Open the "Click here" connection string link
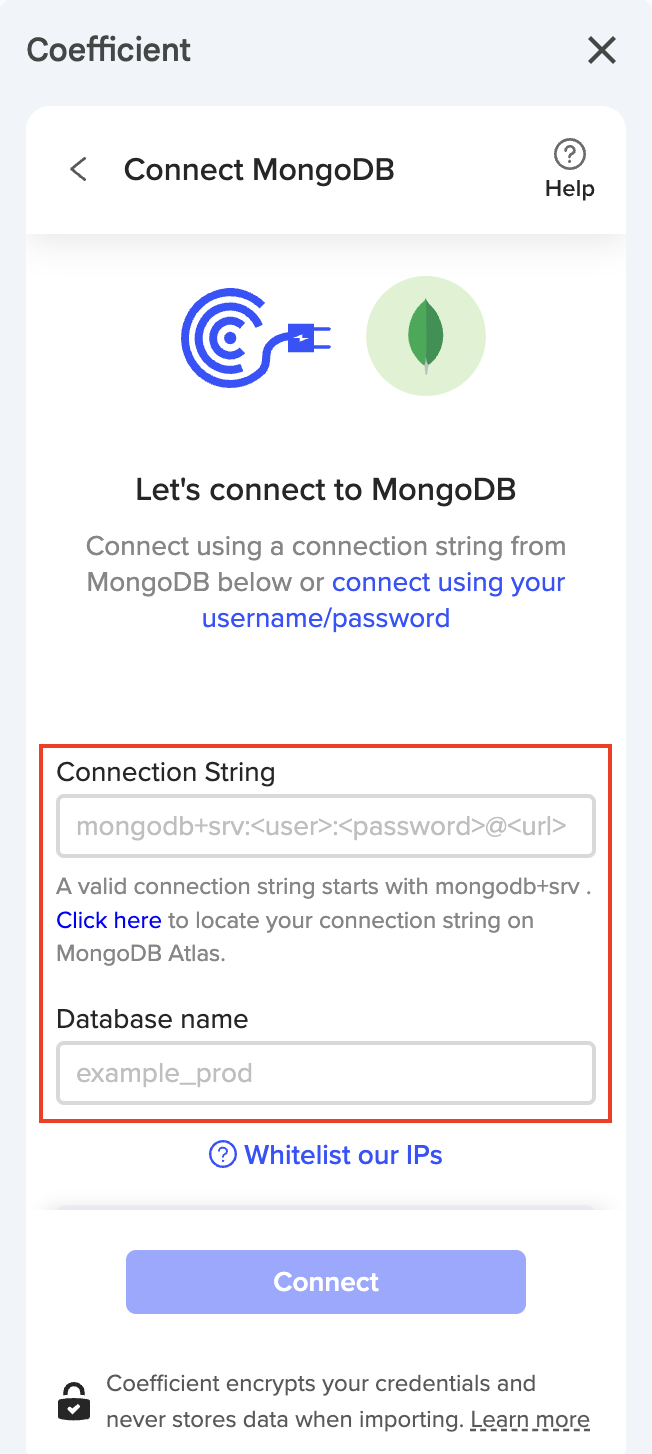652x1454 pixels. tap(109, 920)
